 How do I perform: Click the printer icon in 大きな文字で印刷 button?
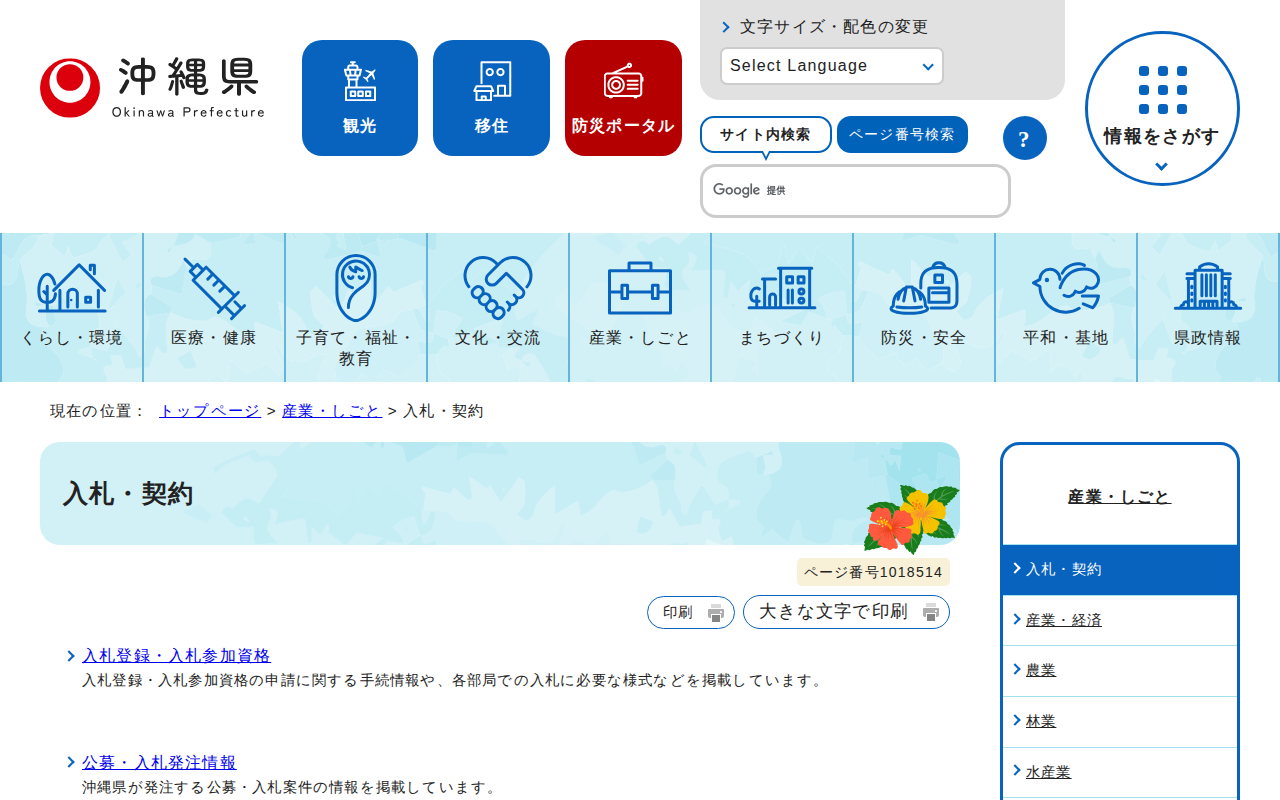pos(931,612)
